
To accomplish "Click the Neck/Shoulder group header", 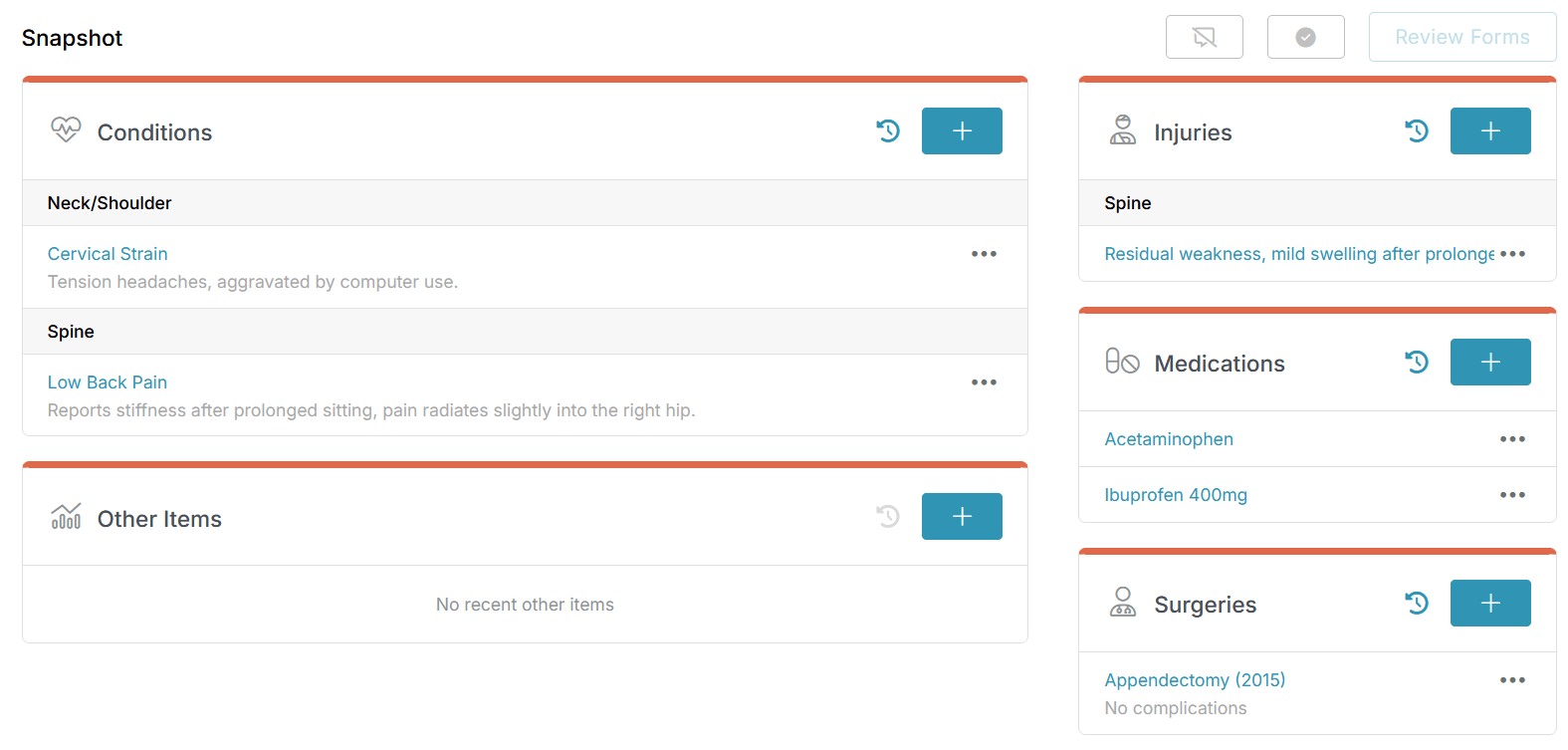I will (525, 203).
